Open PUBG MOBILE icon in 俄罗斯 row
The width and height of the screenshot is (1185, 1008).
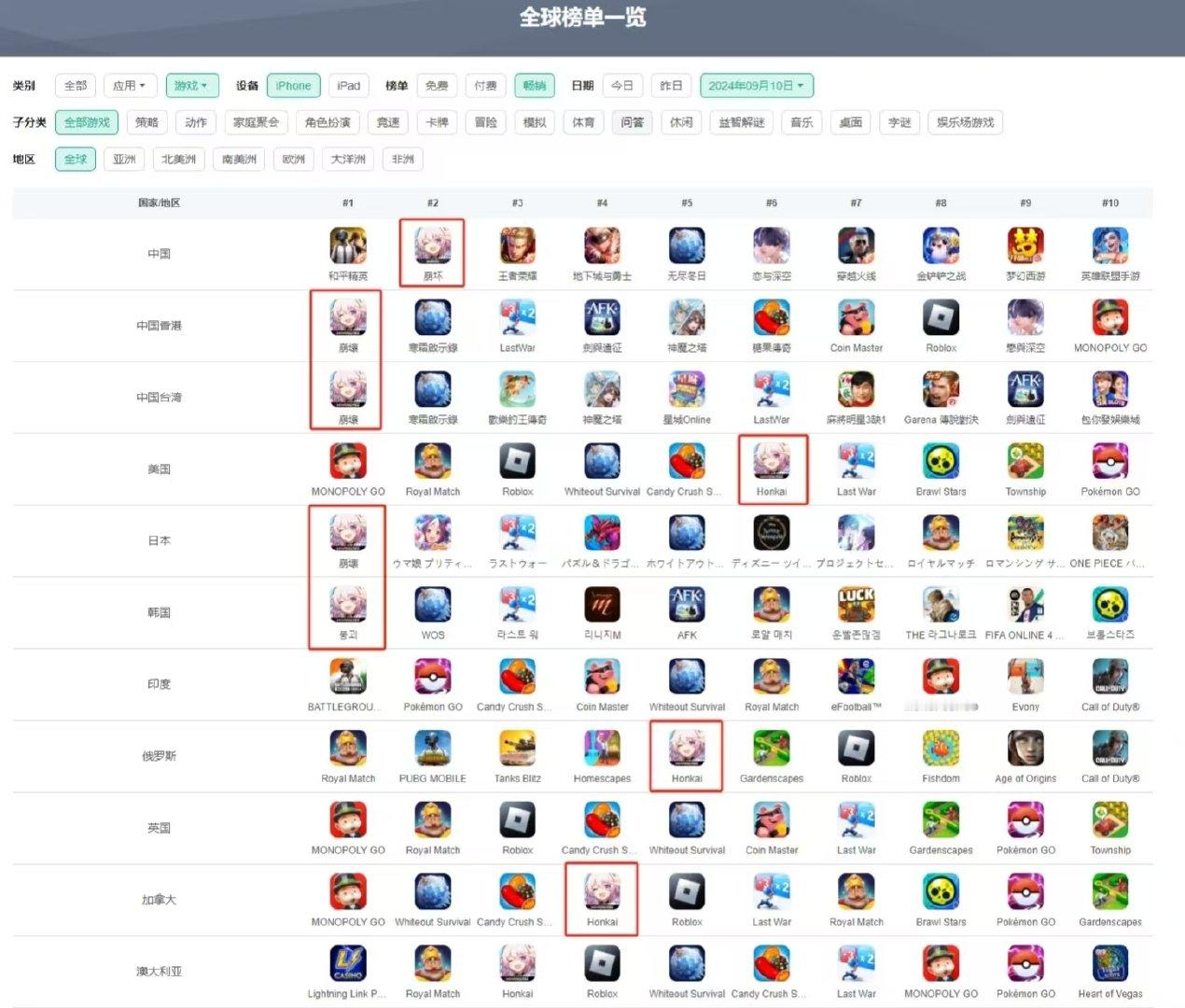pos(433,749)
